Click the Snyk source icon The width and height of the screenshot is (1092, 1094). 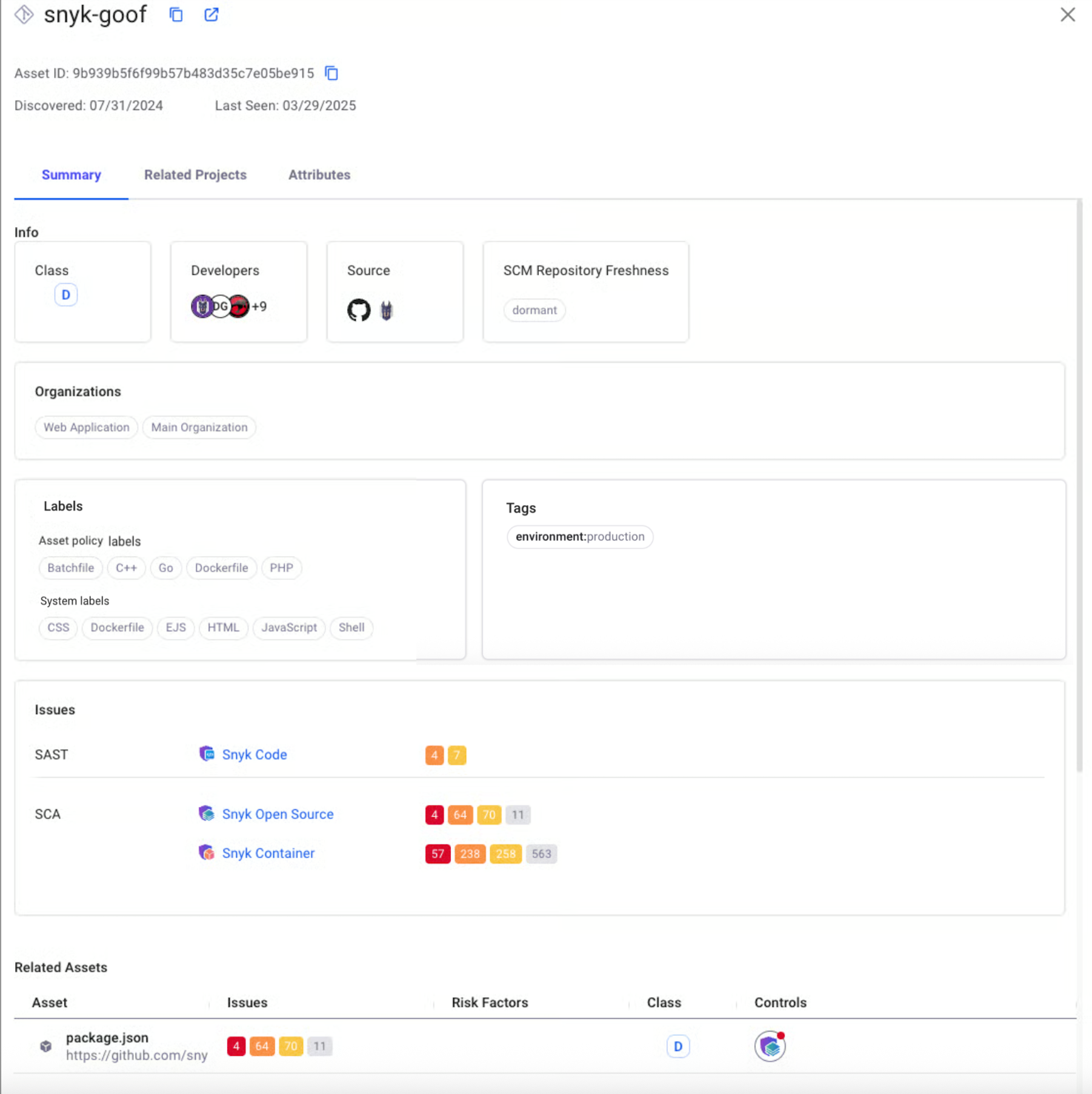pyautogui.click(x=387, y=311)
